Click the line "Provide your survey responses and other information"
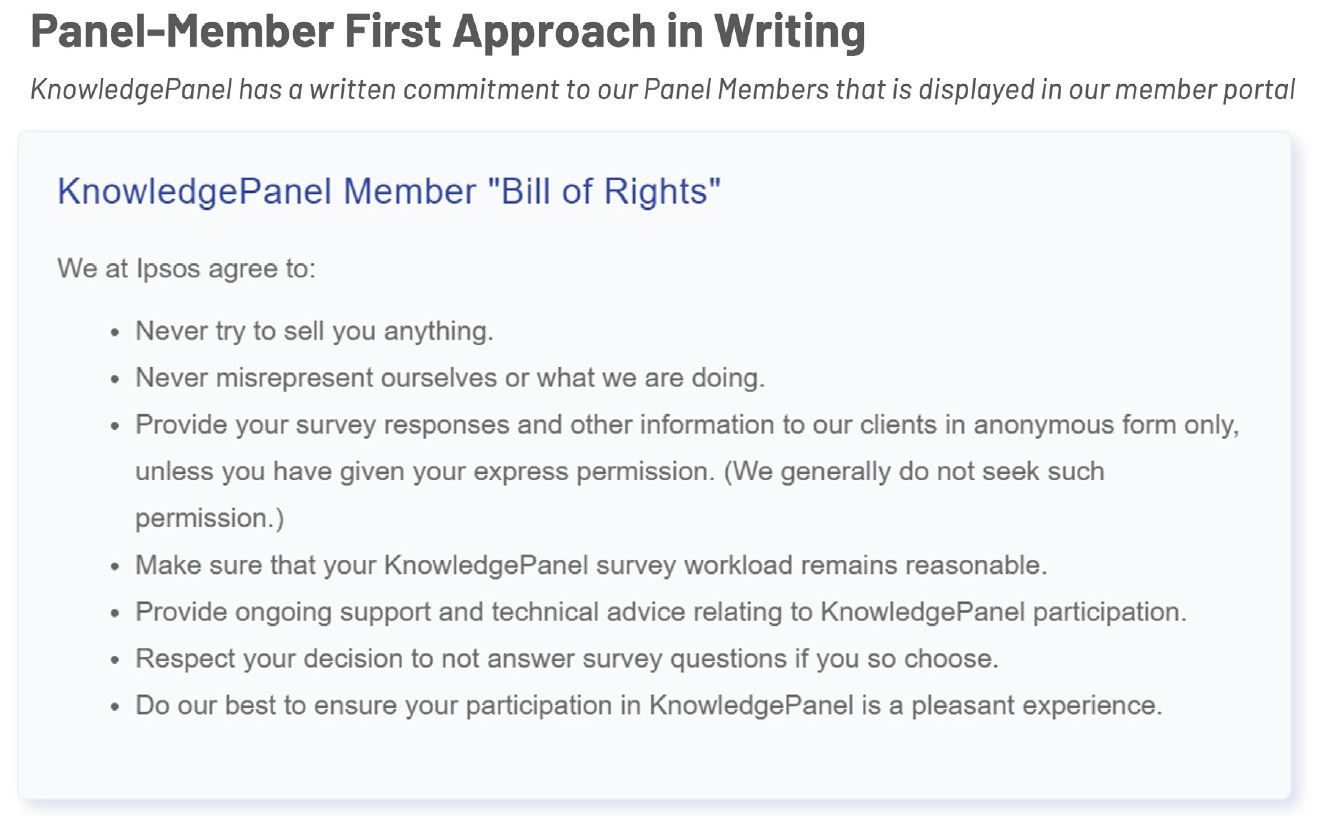The image size is (1319, 817). (x=687, y=425)
